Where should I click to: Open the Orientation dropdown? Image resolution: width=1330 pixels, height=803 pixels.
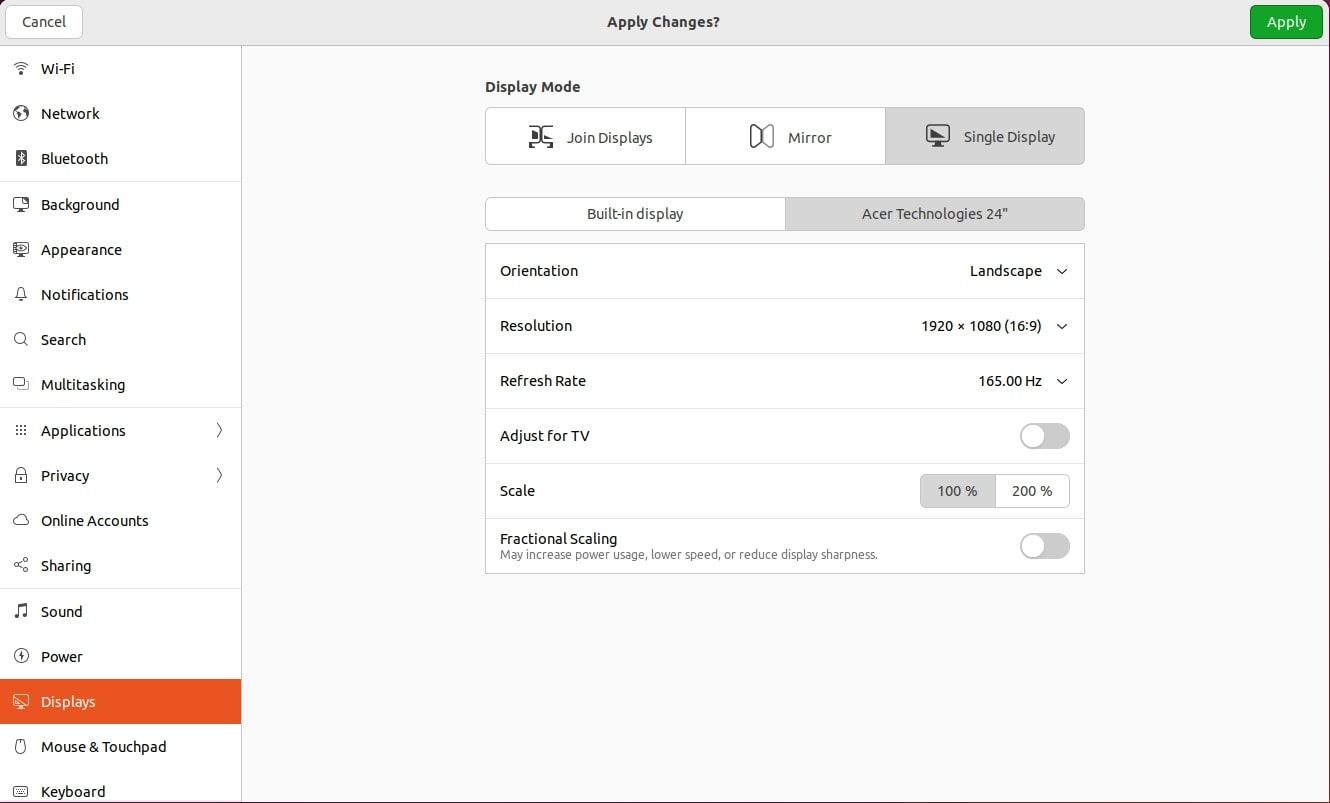click(x=1018, y=271)
